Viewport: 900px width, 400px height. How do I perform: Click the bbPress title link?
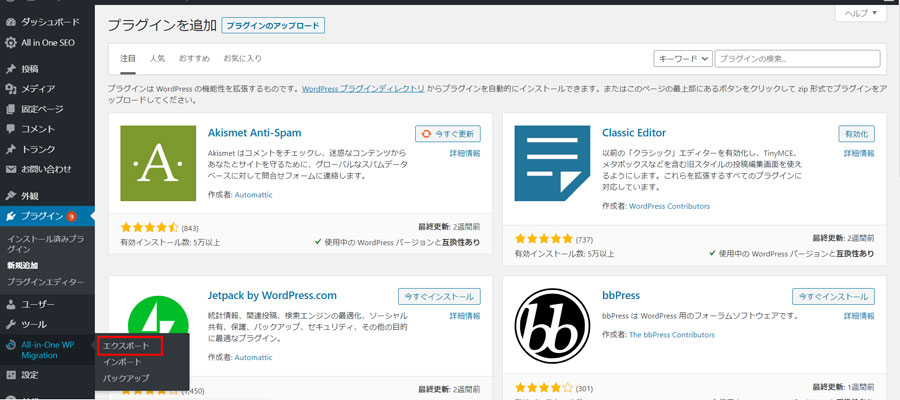point(621,296)
